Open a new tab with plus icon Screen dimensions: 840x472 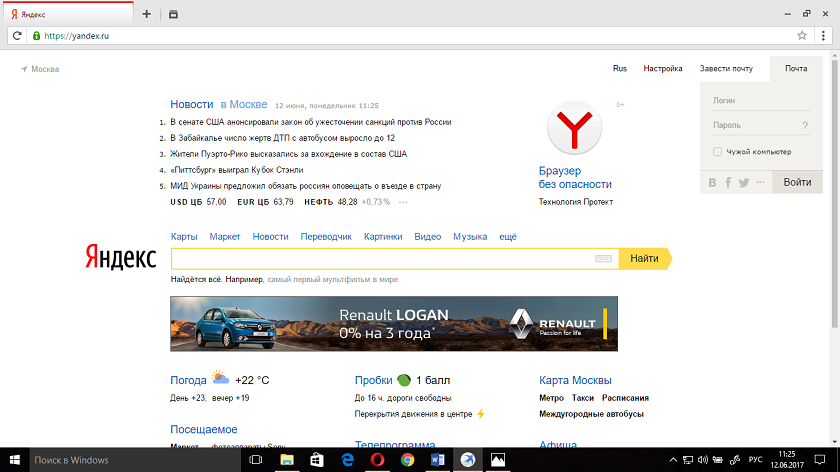[147, 14]
